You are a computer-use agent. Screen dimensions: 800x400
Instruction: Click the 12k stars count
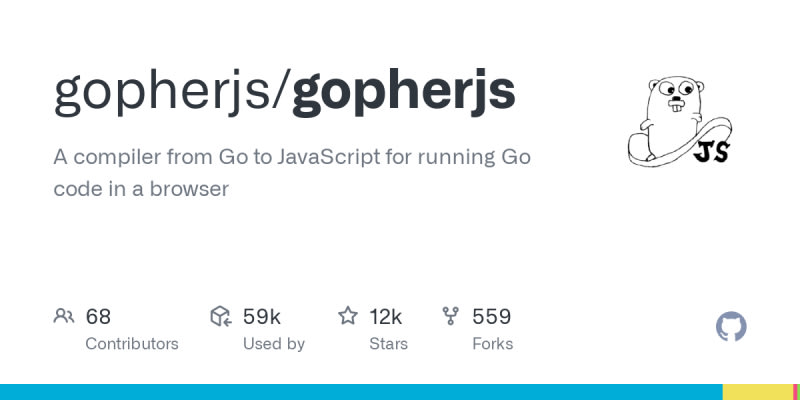click(385, 317)
